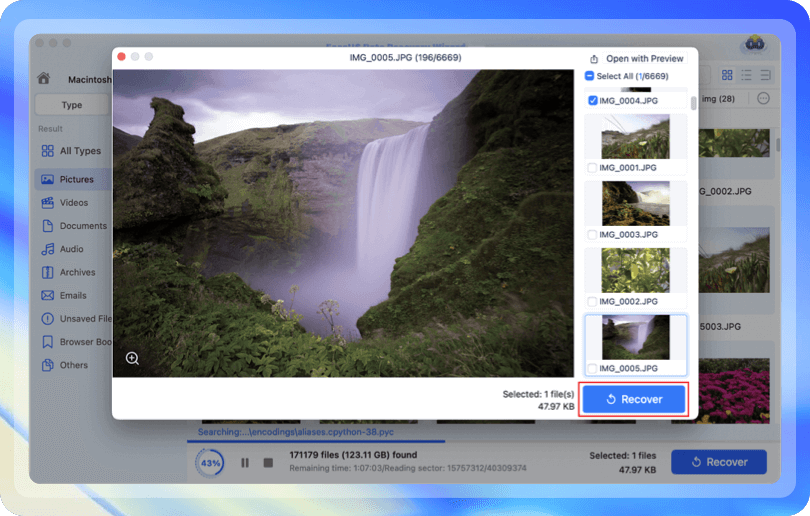Select the IMG_0001.JPG thumbnail in the preview list

635,137
